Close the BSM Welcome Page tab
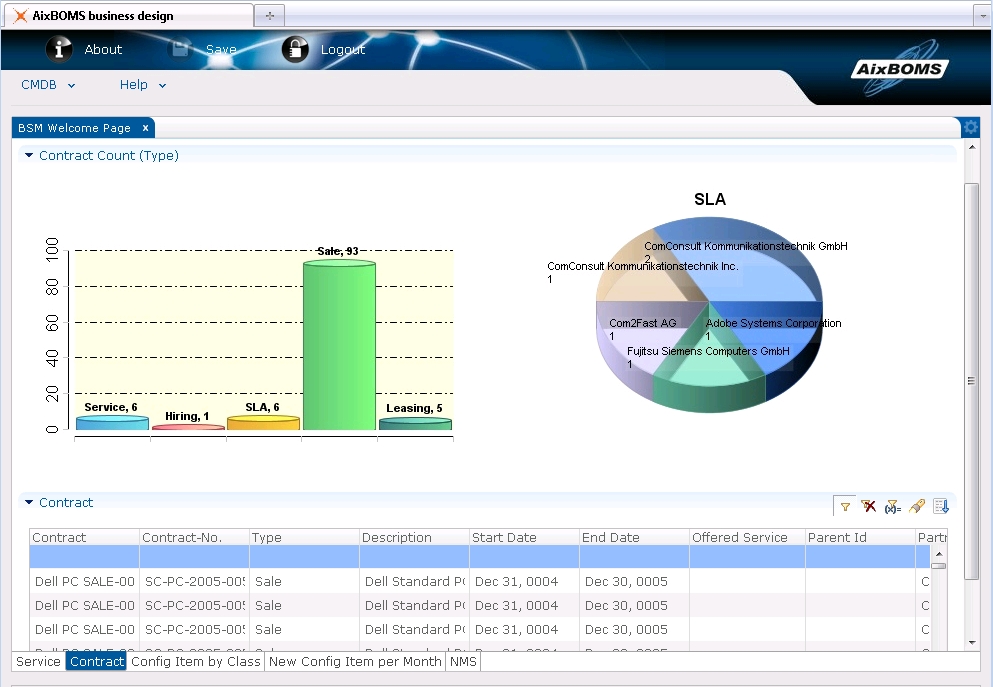The width and height of the screenshot is (993, 687). pos(145,128)
